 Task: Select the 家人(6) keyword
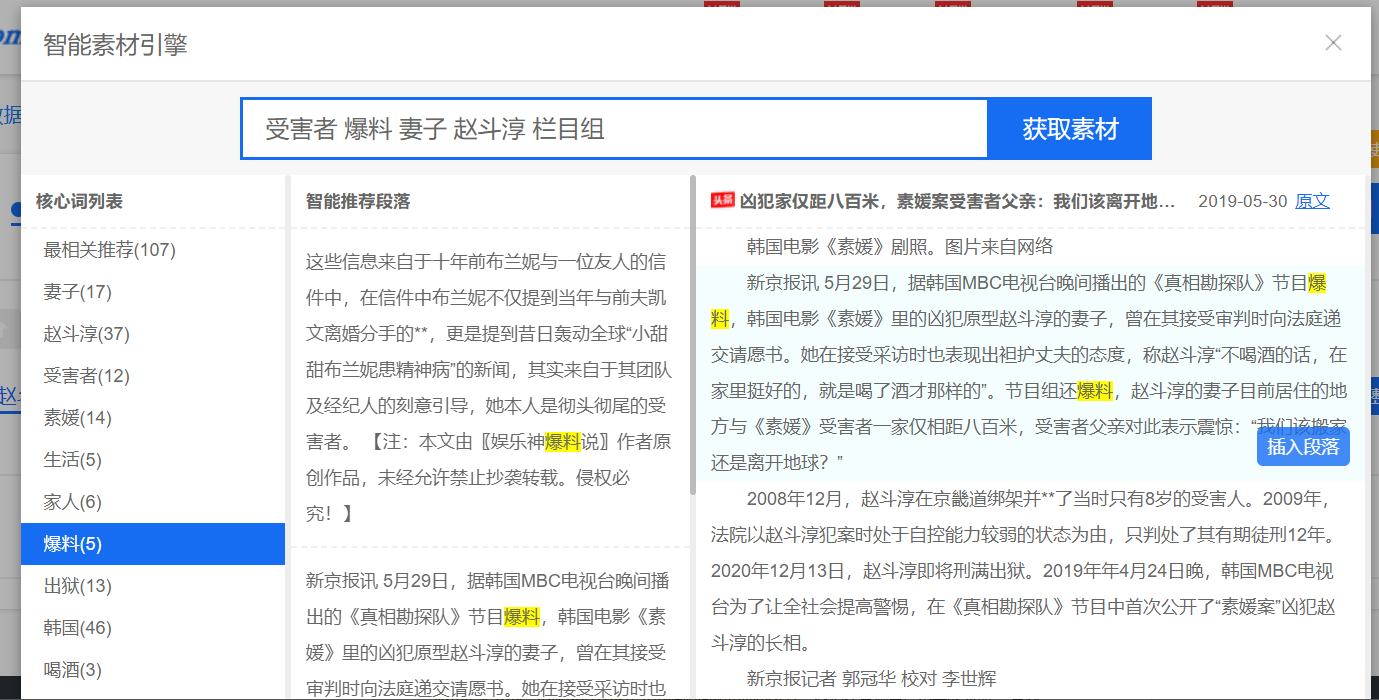click(x=153, y=502)
